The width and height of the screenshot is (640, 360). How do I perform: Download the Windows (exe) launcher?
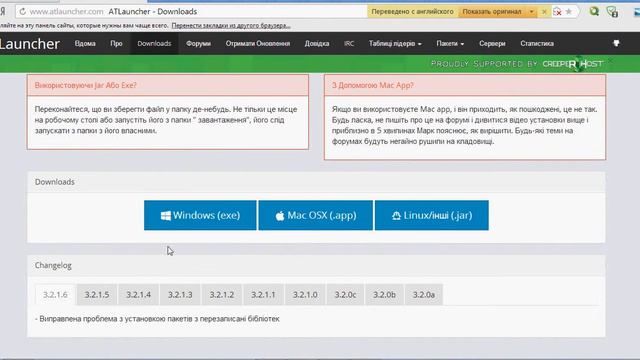coord(200,215)
